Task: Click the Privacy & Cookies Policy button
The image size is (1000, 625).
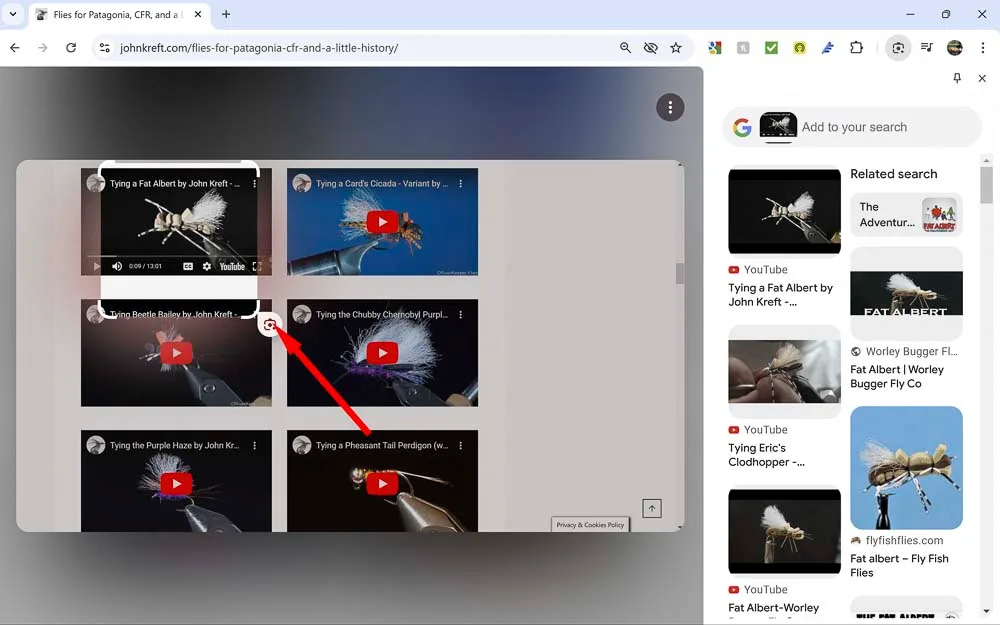Action: click(590, 524)
